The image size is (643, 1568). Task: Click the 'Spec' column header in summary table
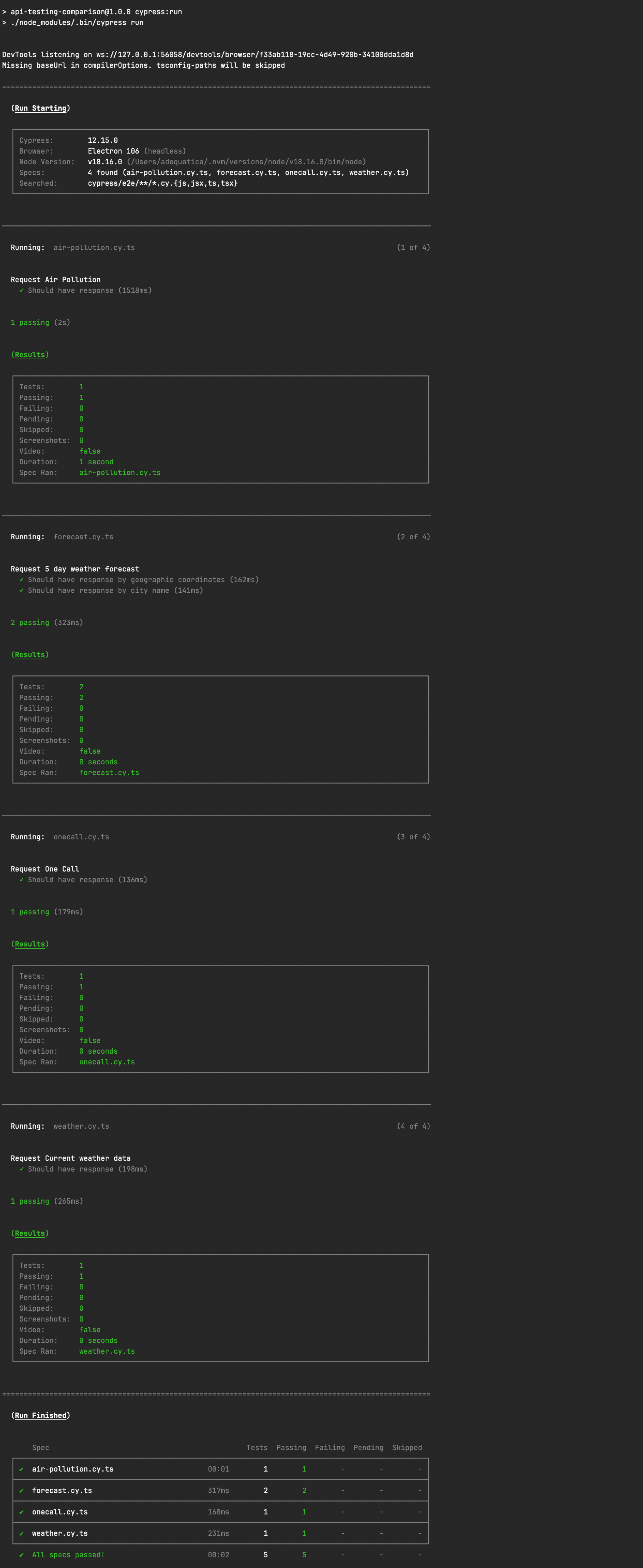[x=41, y=1448]
